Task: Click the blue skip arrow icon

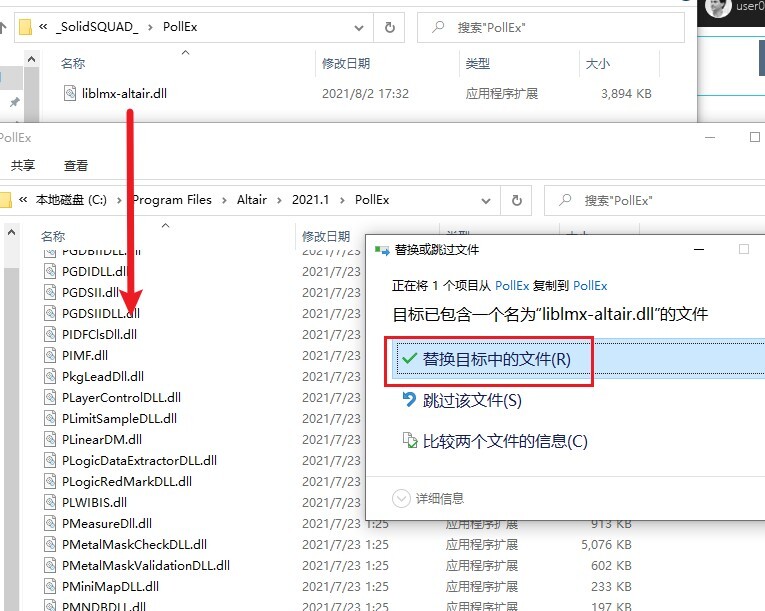Action: tap(408, 400)
